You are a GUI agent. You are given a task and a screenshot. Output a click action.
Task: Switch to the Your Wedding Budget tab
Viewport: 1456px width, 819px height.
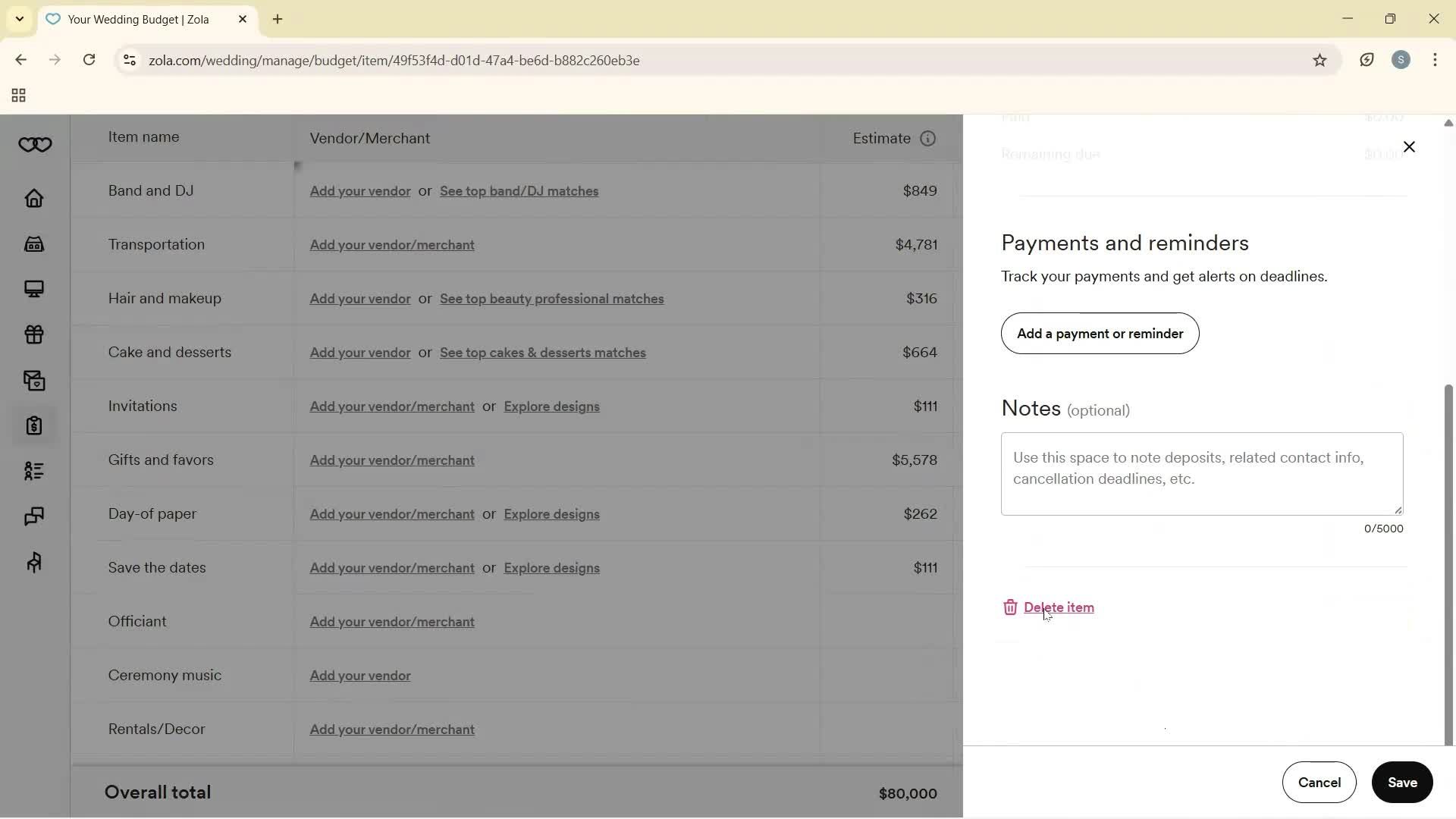(x=136, y=19)
